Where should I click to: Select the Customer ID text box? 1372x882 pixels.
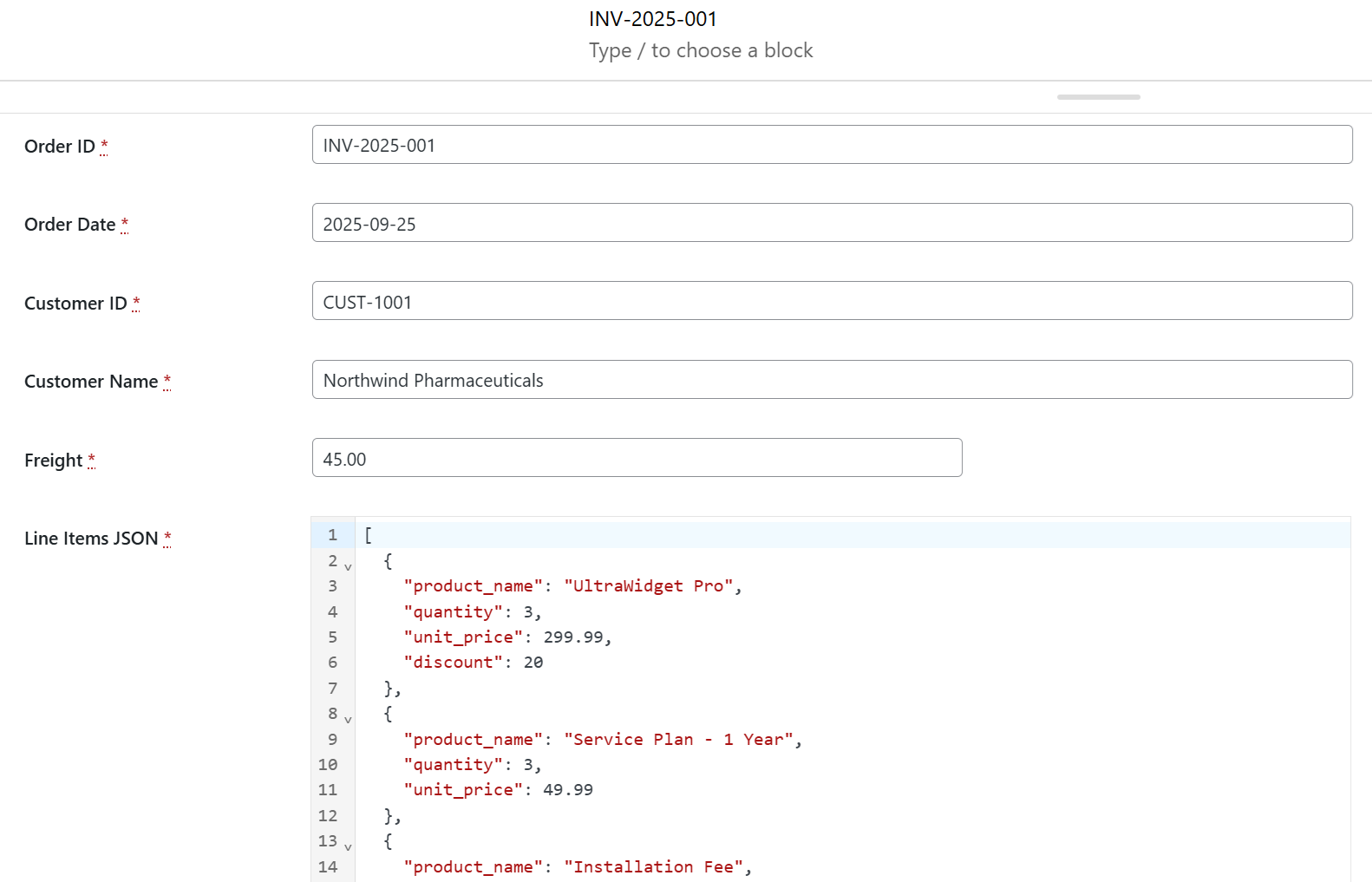coord(831,301)
